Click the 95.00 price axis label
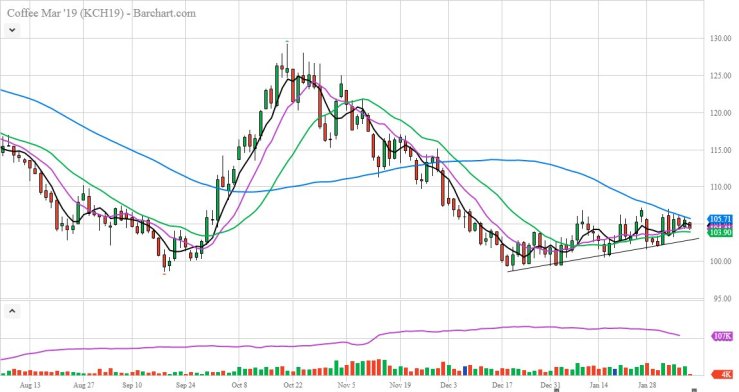The width and height of the screenshot is (739, 392). point(720,299)
